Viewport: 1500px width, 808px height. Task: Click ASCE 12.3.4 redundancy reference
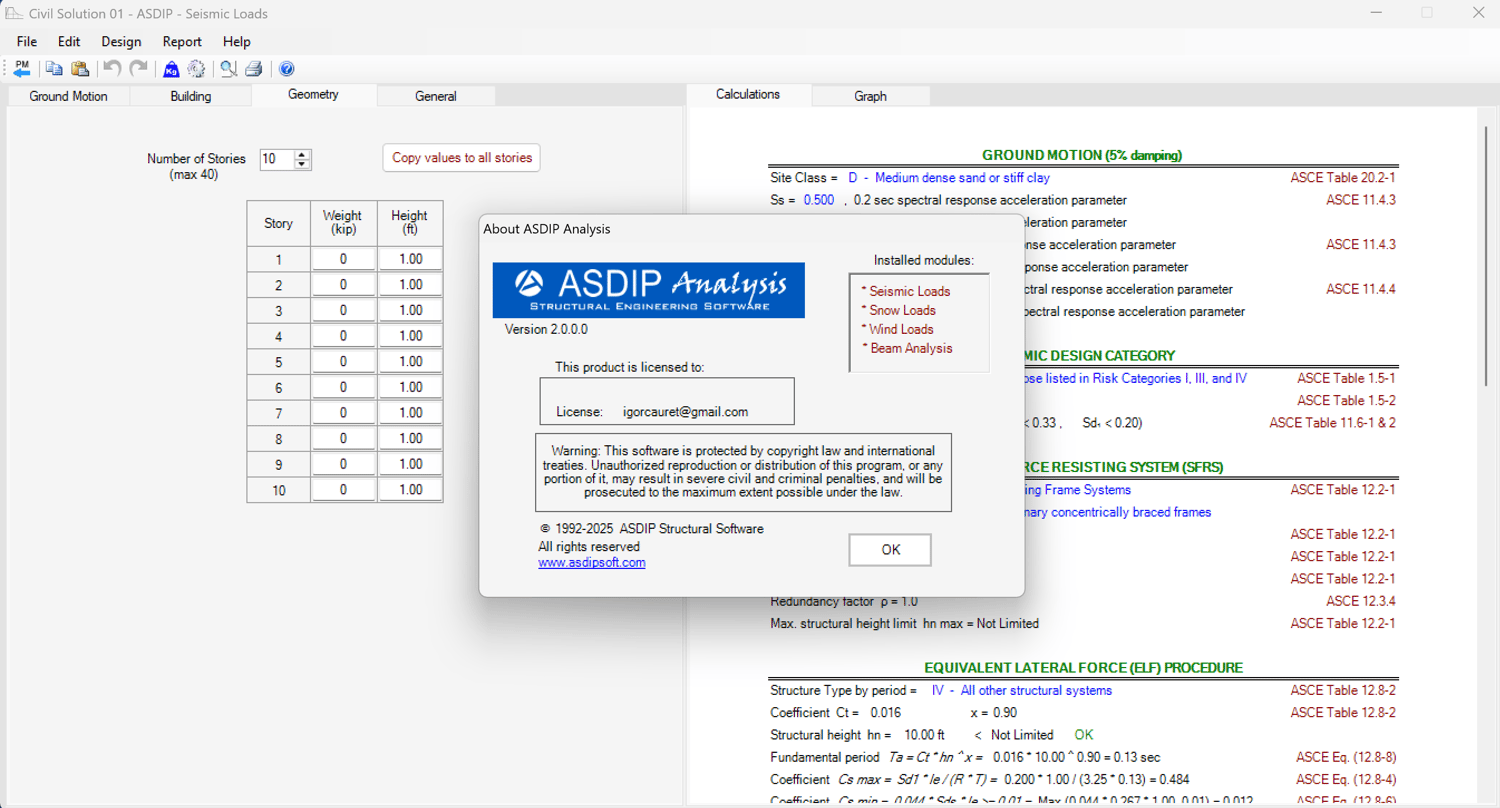(1361, 601)
